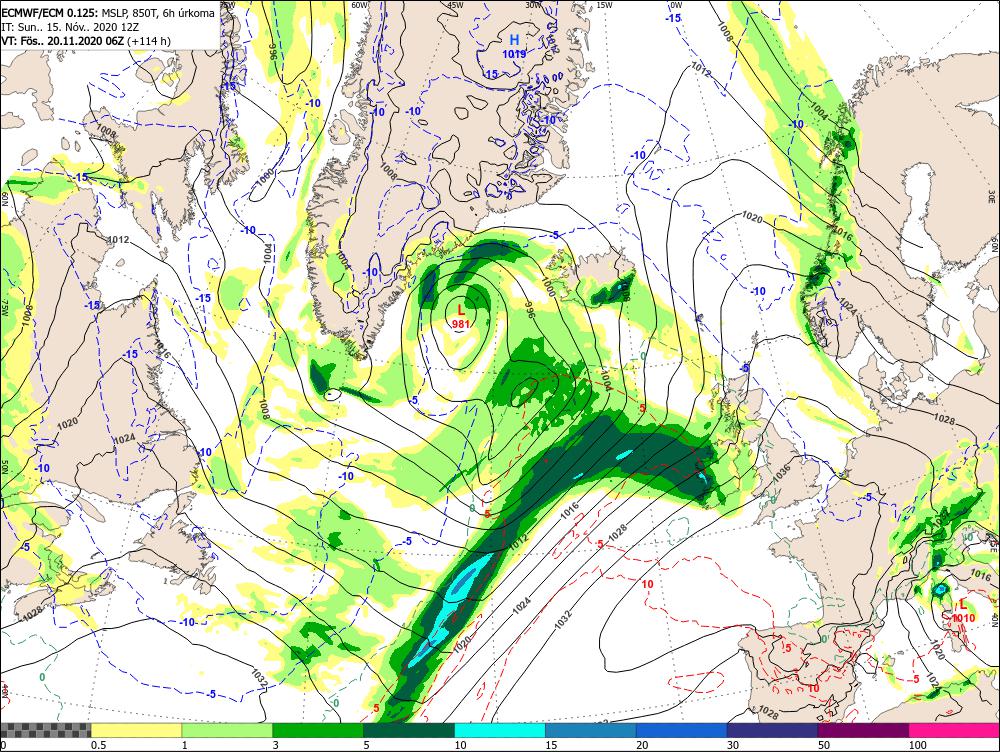The image size is (1000, 752).
Task: Click the indigo 30–50 legend swatch
Action: 772,730
